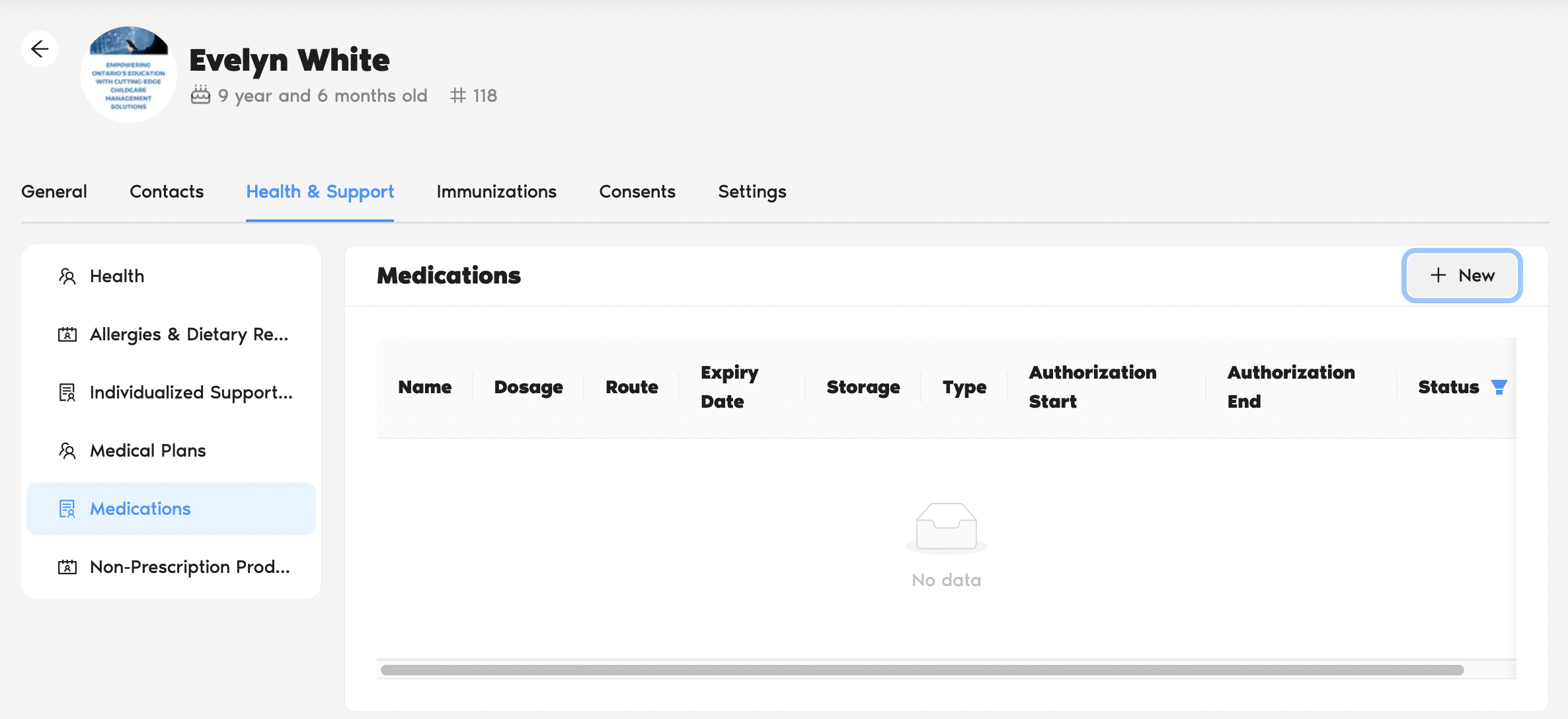Image resolution: width=1568 pixels, height=719 pixels.
Task: Click the back arrow icon
Action: [40, 49]
